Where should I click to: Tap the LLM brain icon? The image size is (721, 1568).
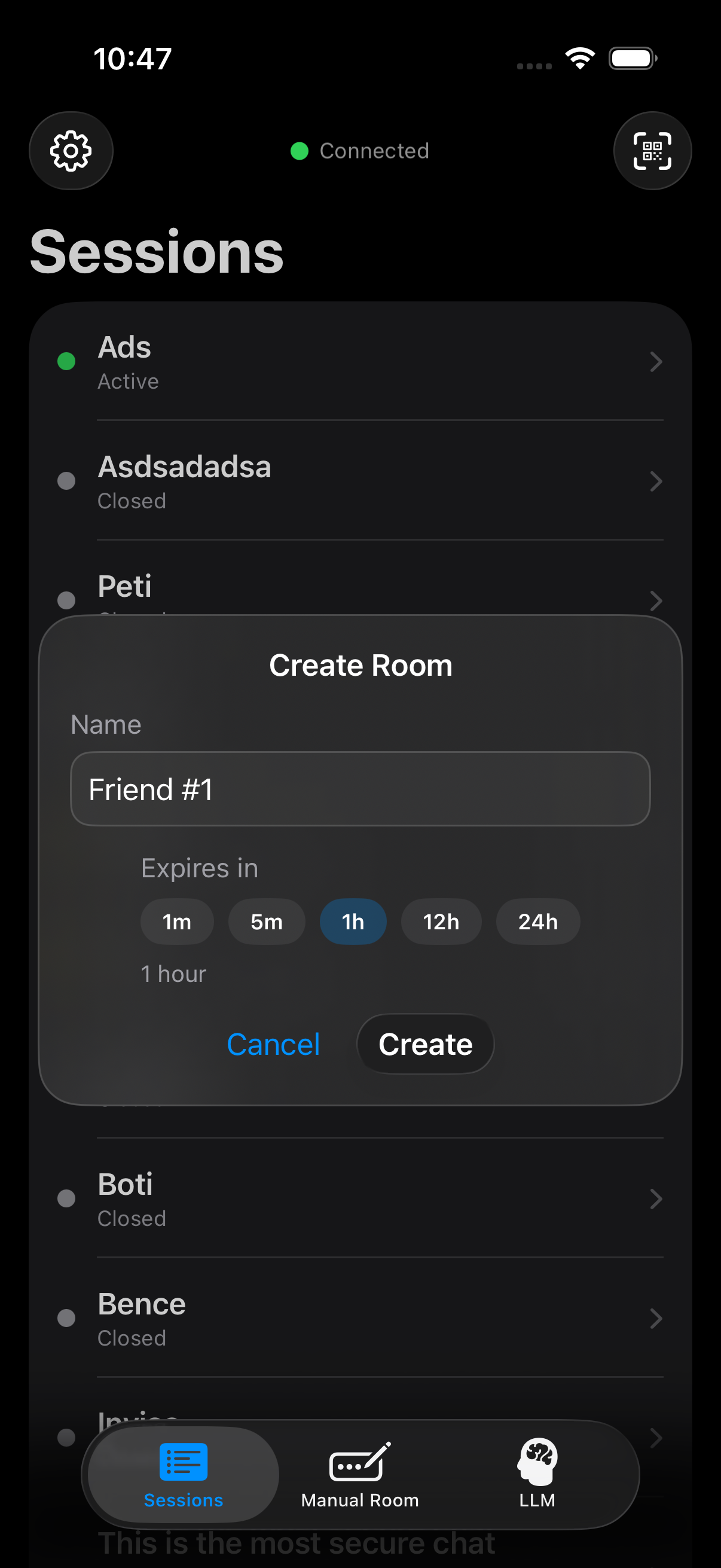pos(537,1461)
